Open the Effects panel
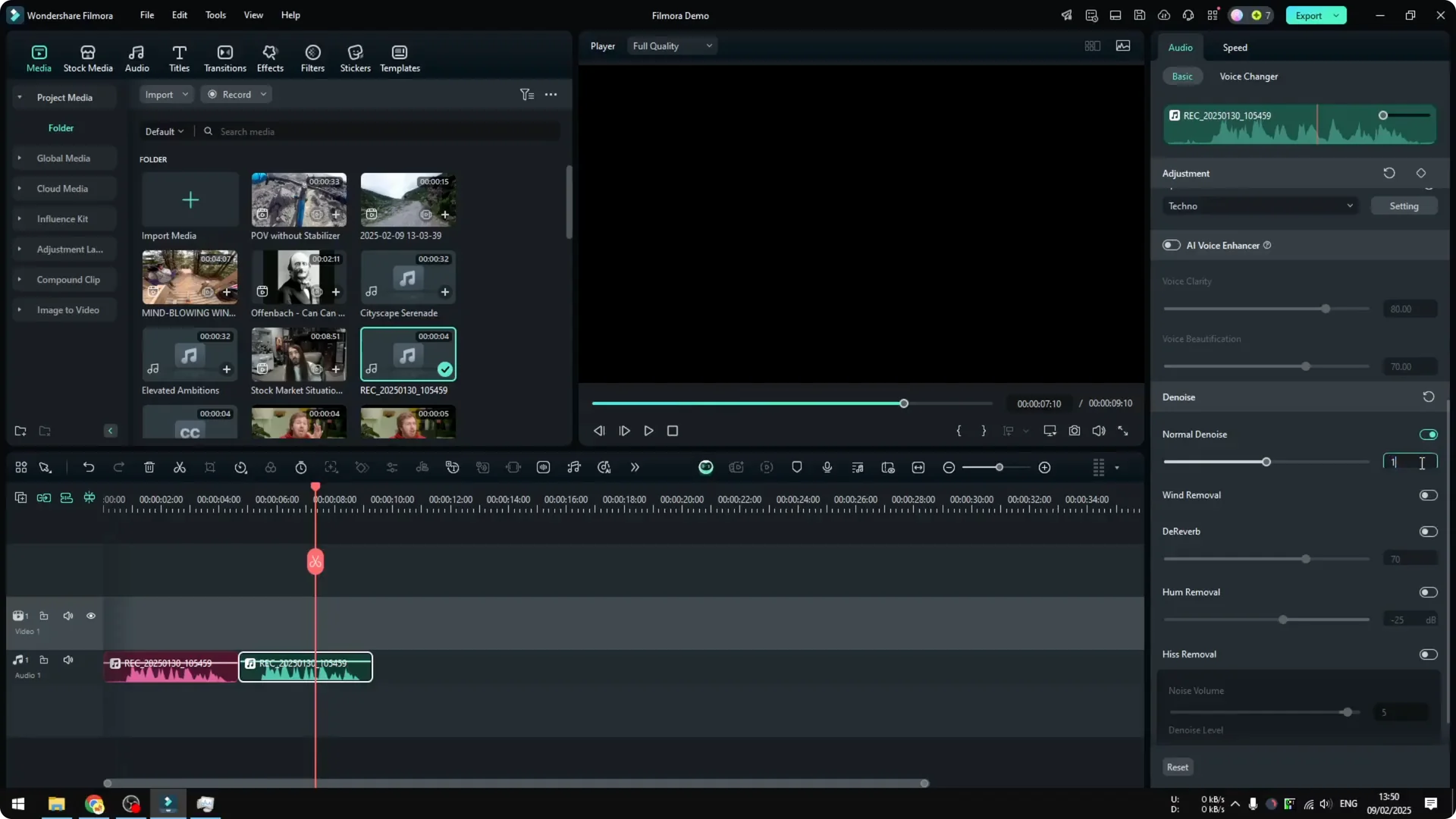Image resolution: width=1456 pixels, height=819 pixels. [270, 58]
